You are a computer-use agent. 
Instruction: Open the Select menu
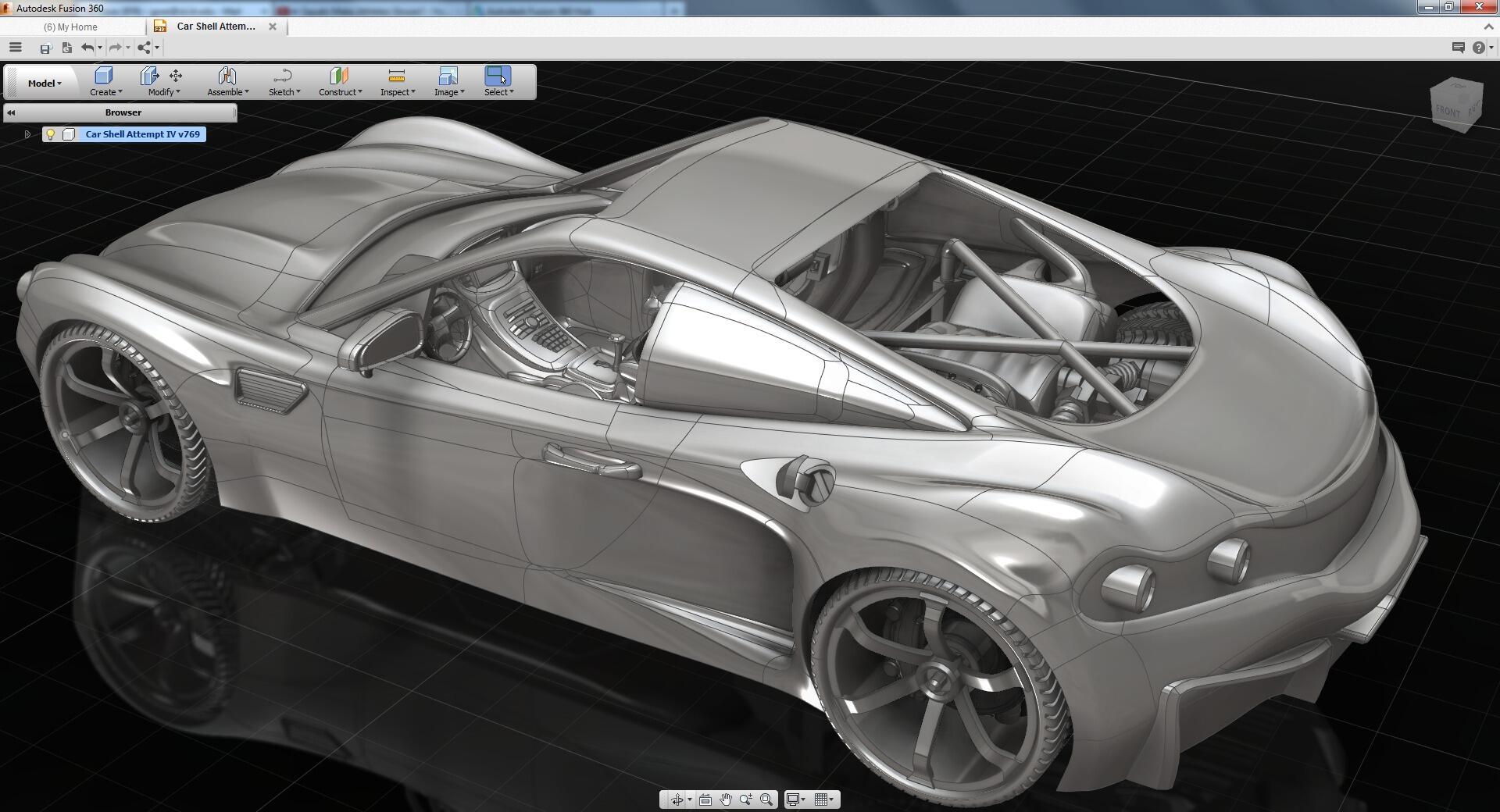point(498,92)
